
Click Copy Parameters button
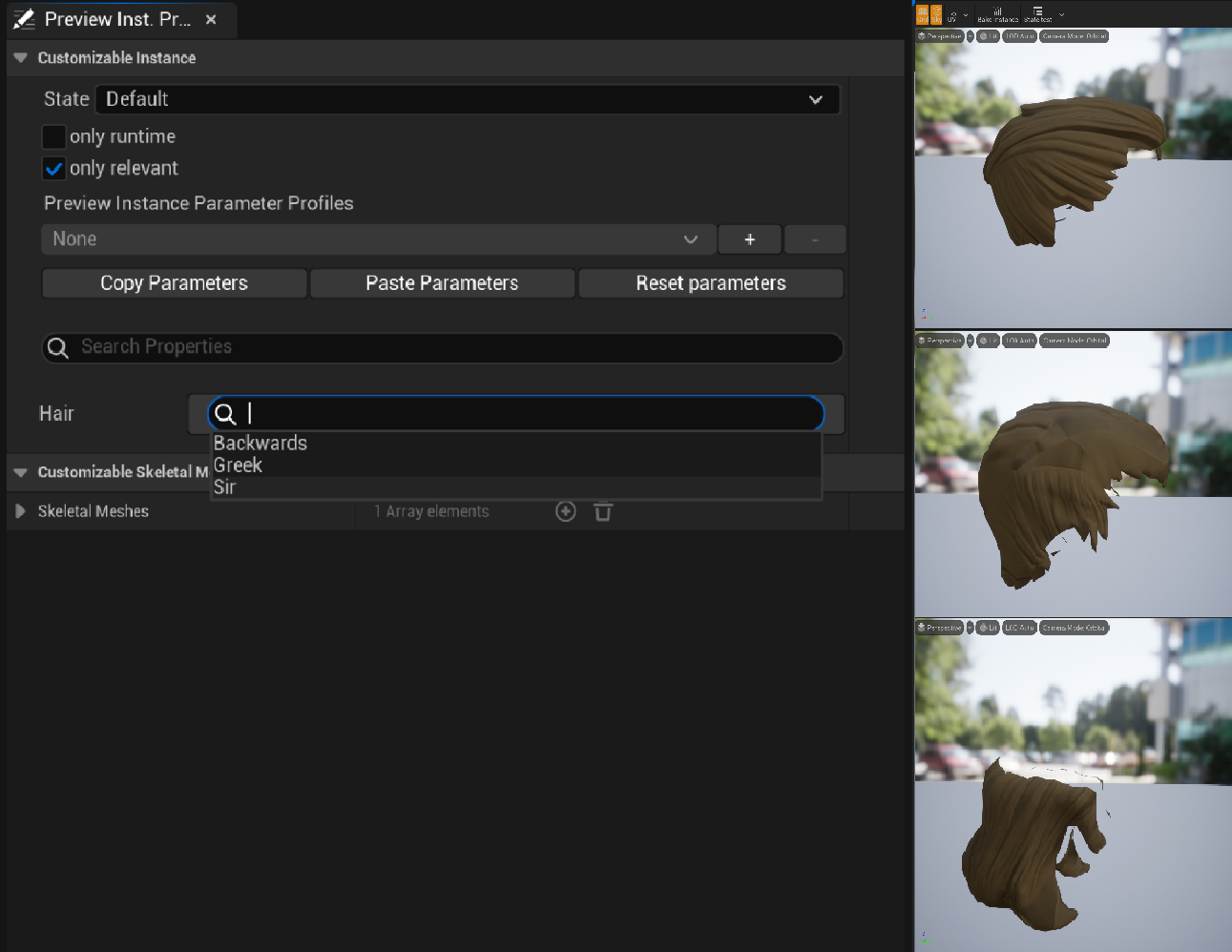[x=175, y=283]
